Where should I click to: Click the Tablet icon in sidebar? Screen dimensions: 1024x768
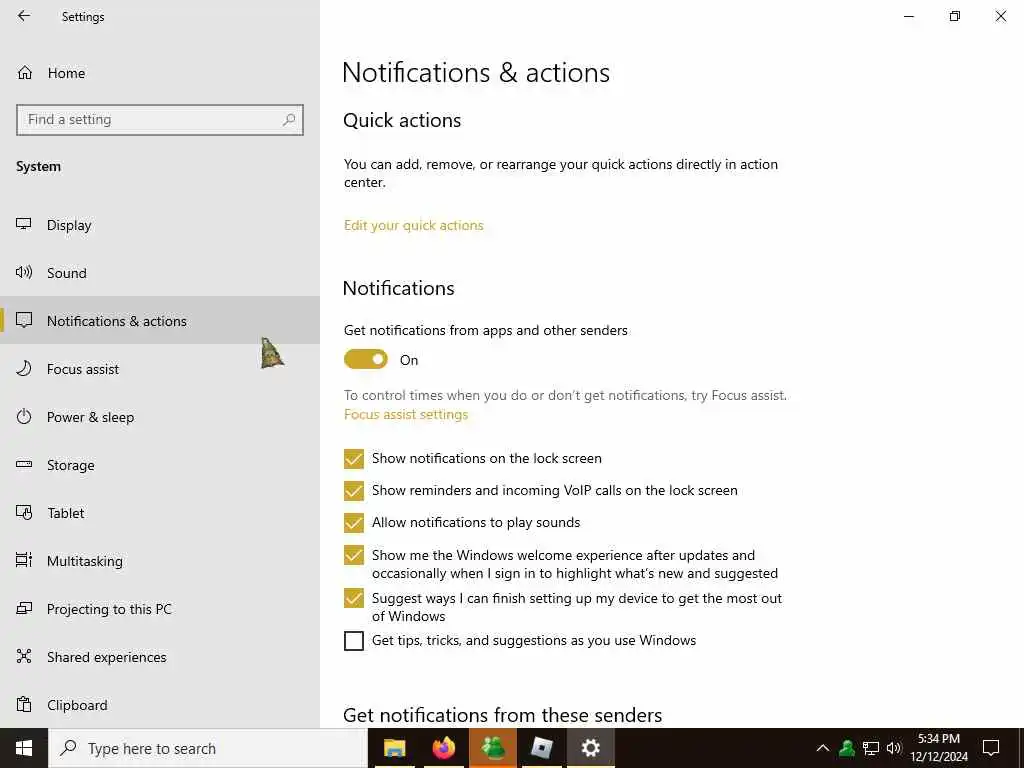point(24,513)
